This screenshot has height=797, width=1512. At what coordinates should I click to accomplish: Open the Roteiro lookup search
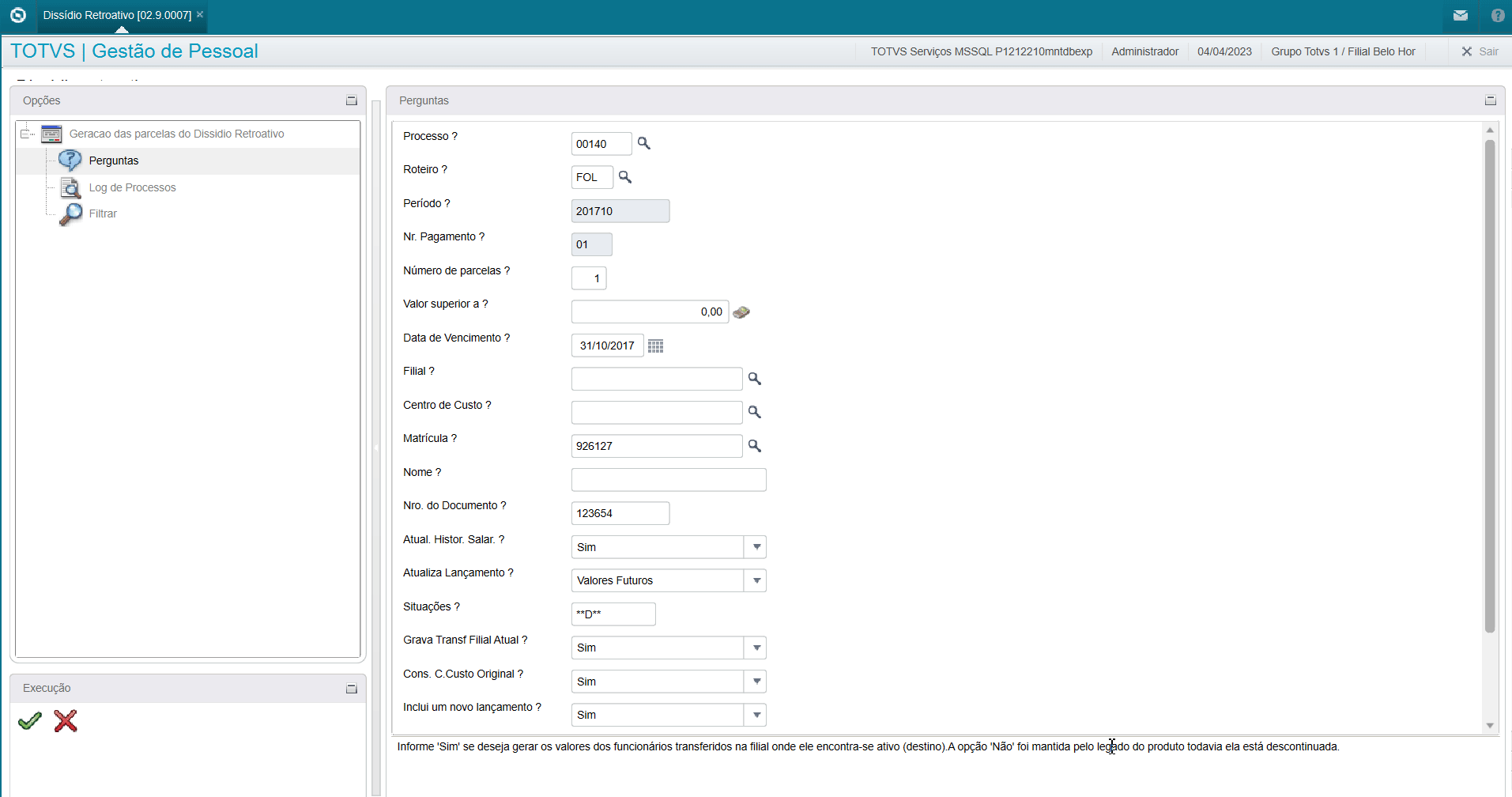[x=625, y=177]
